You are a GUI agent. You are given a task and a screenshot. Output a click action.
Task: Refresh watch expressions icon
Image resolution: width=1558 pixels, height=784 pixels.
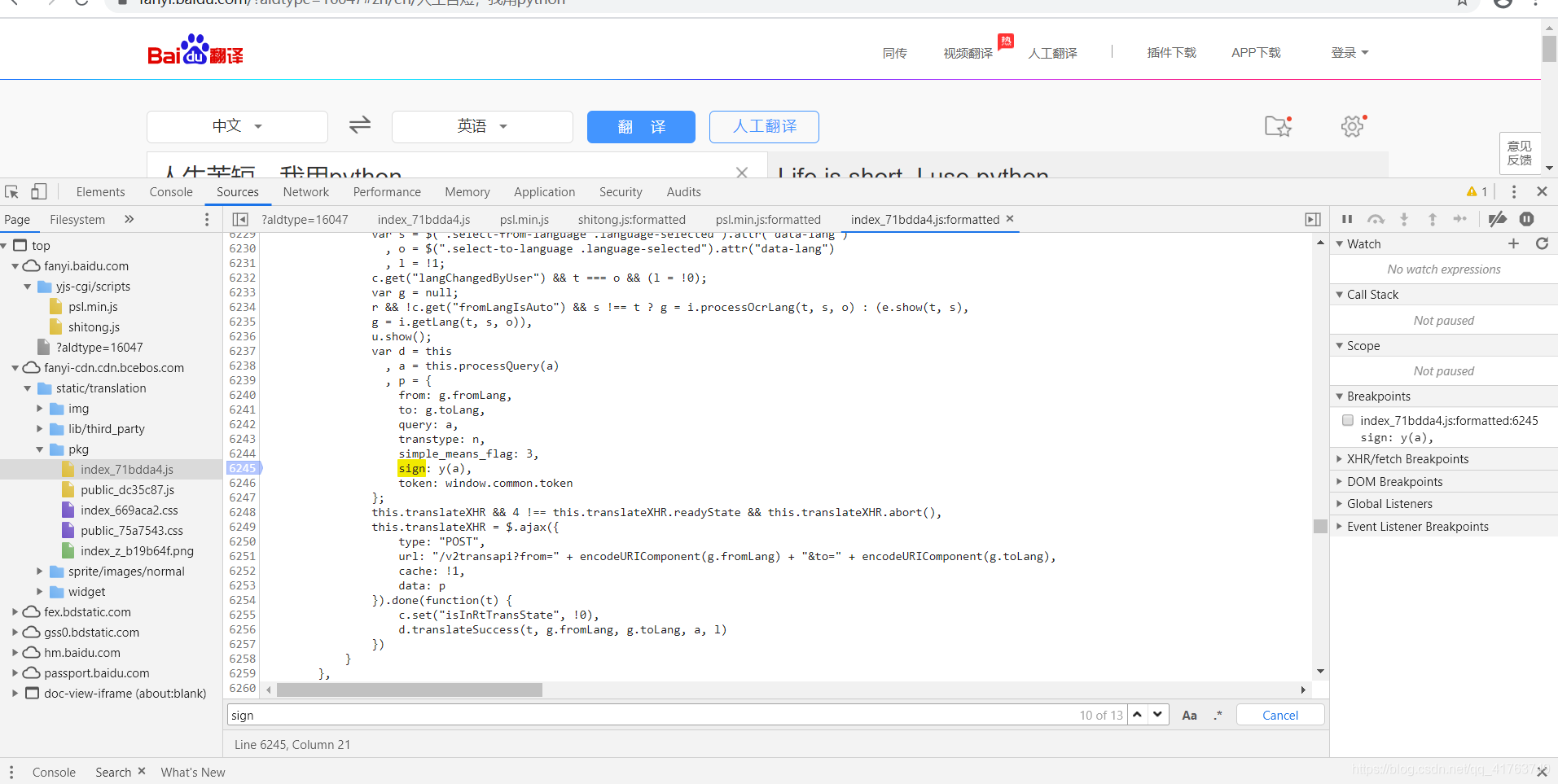tap(1542, 243)
